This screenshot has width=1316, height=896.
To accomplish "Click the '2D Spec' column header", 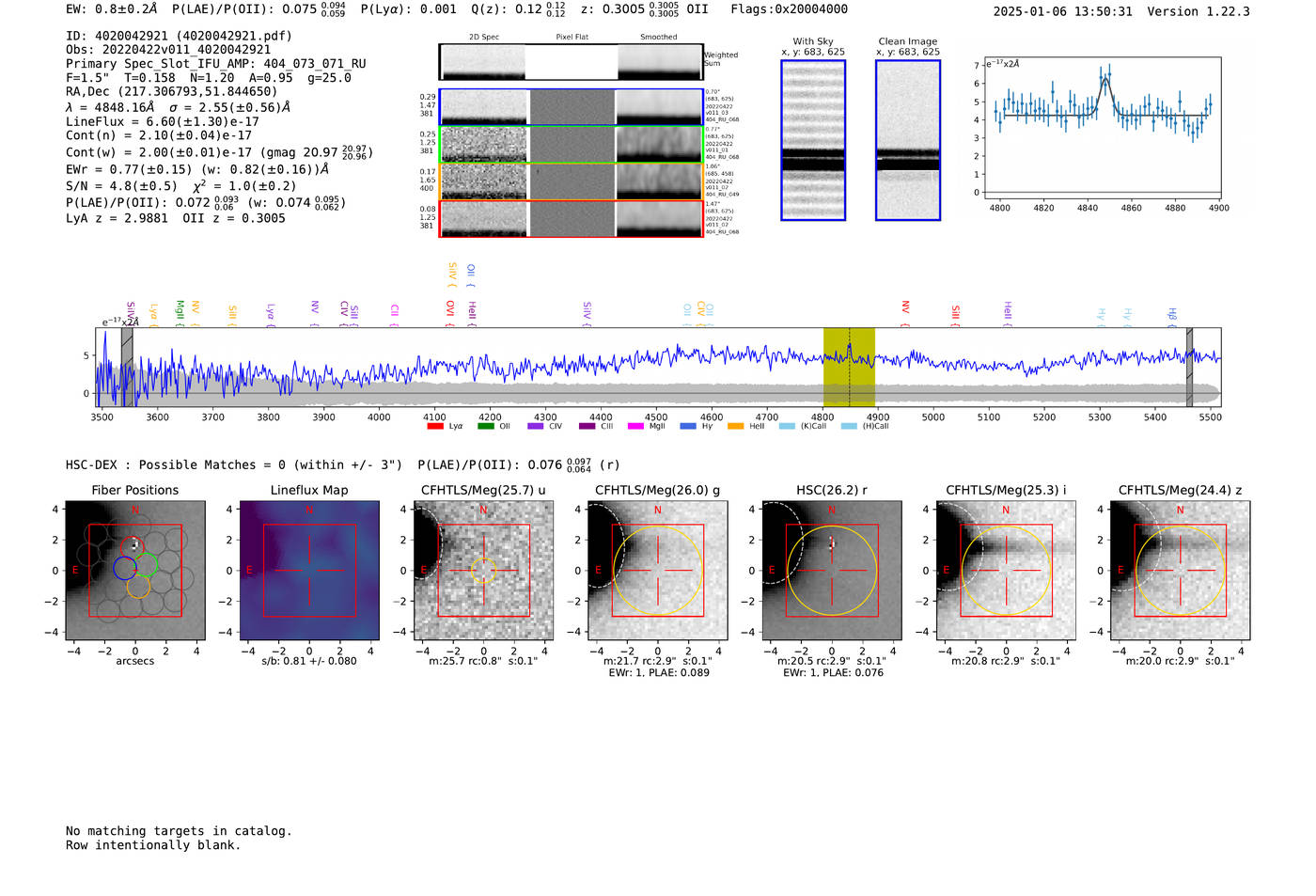I will (484, 38).
